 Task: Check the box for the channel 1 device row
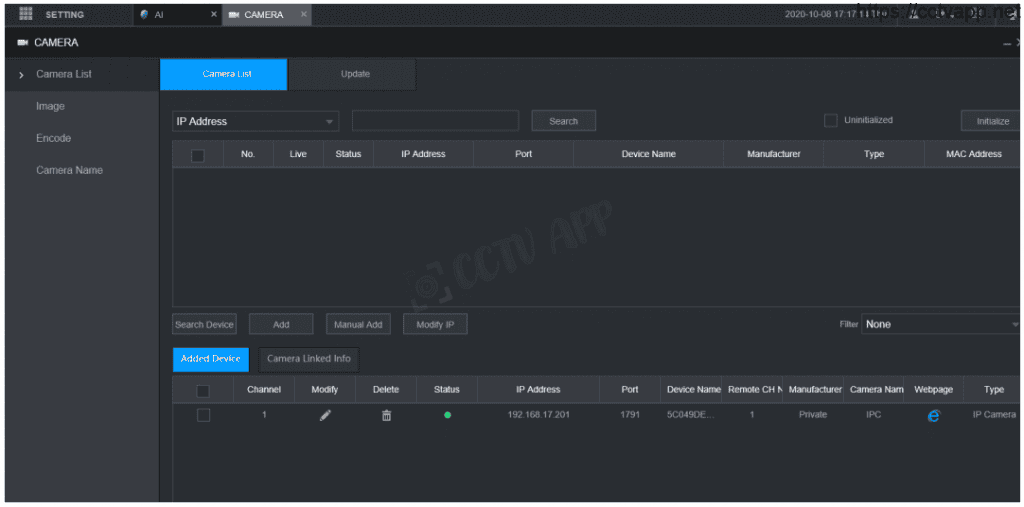(203, 415)
